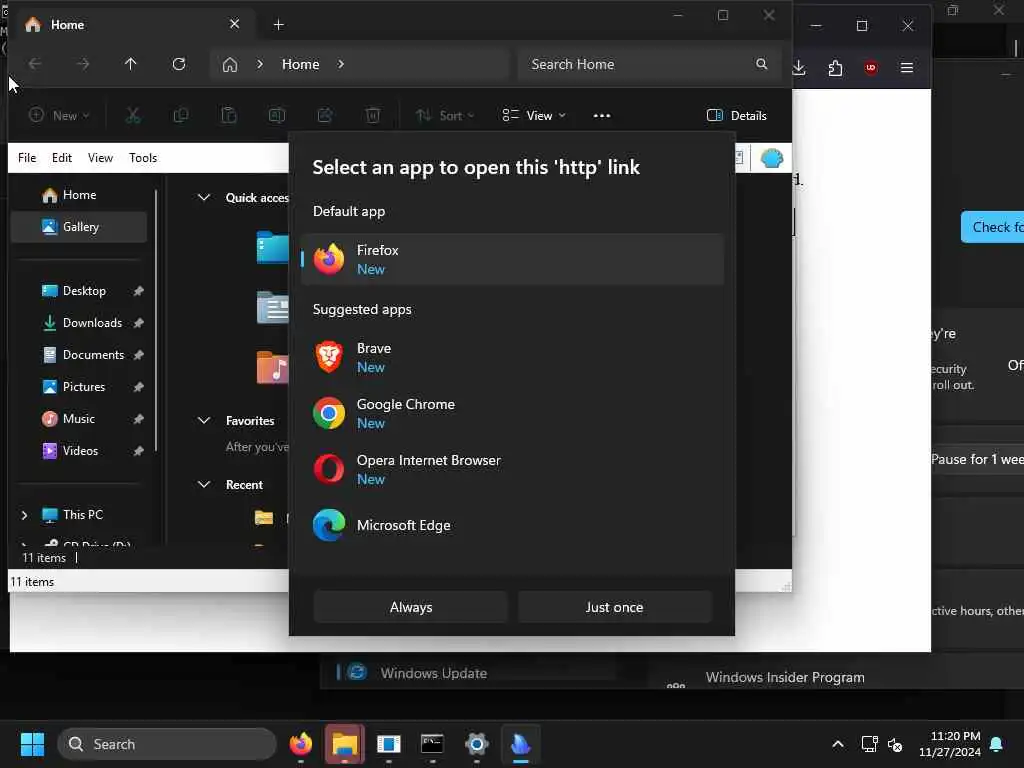Image resolution: width=1024 pixels, height=768 pixels.
Task: Close the Home tab
Action: click(234, 24)
